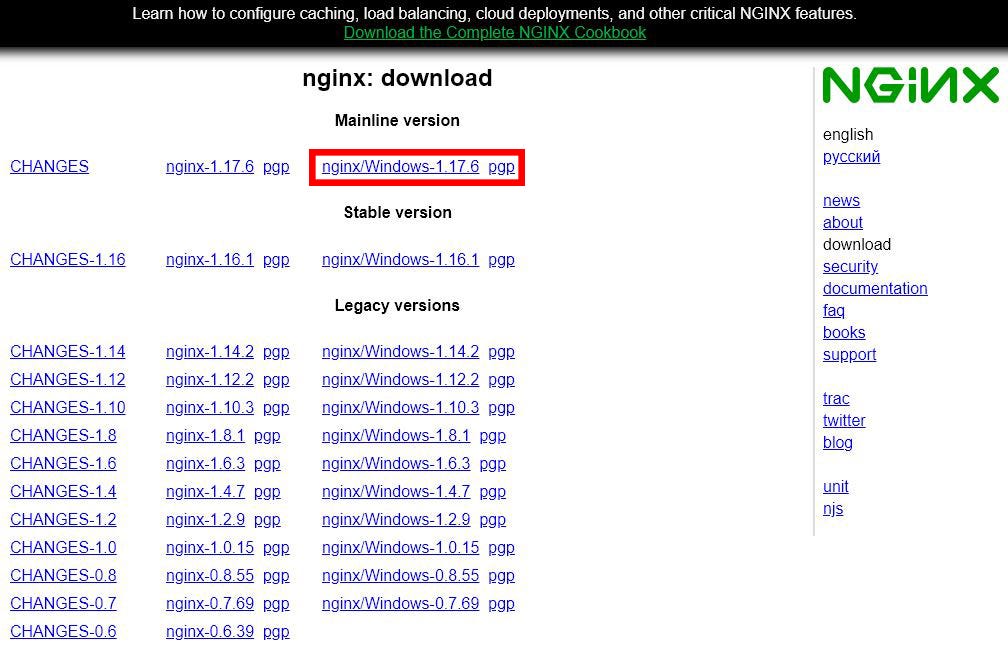The height and width of the screenshot is (647, 1008).
Task: Download nginx-0.8.55
Action: [210, 575]
